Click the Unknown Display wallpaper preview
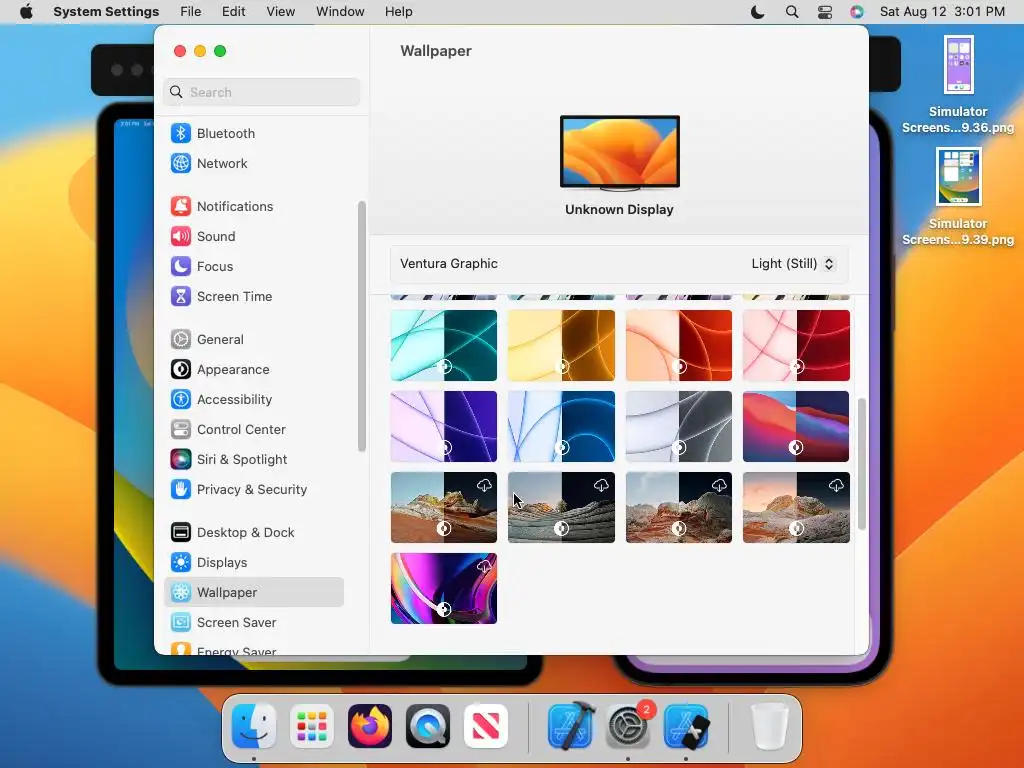 (620, 153)
